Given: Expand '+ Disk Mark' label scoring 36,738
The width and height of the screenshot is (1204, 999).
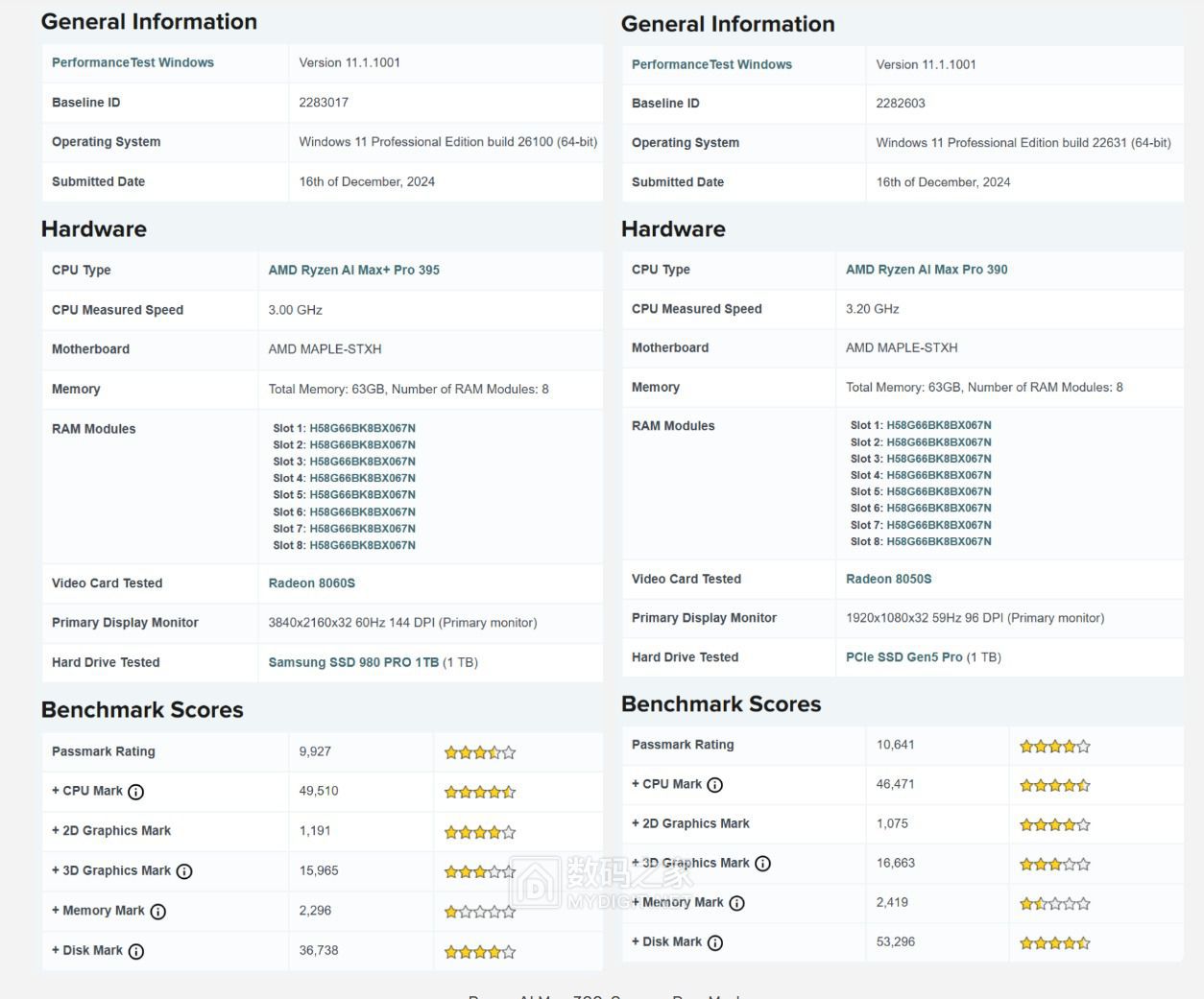Looking at the screenshot, I should click(87, 950).
